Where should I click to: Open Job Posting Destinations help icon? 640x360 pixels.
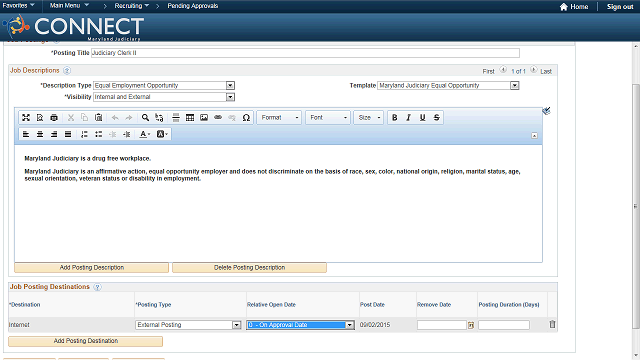pos(97,287)
